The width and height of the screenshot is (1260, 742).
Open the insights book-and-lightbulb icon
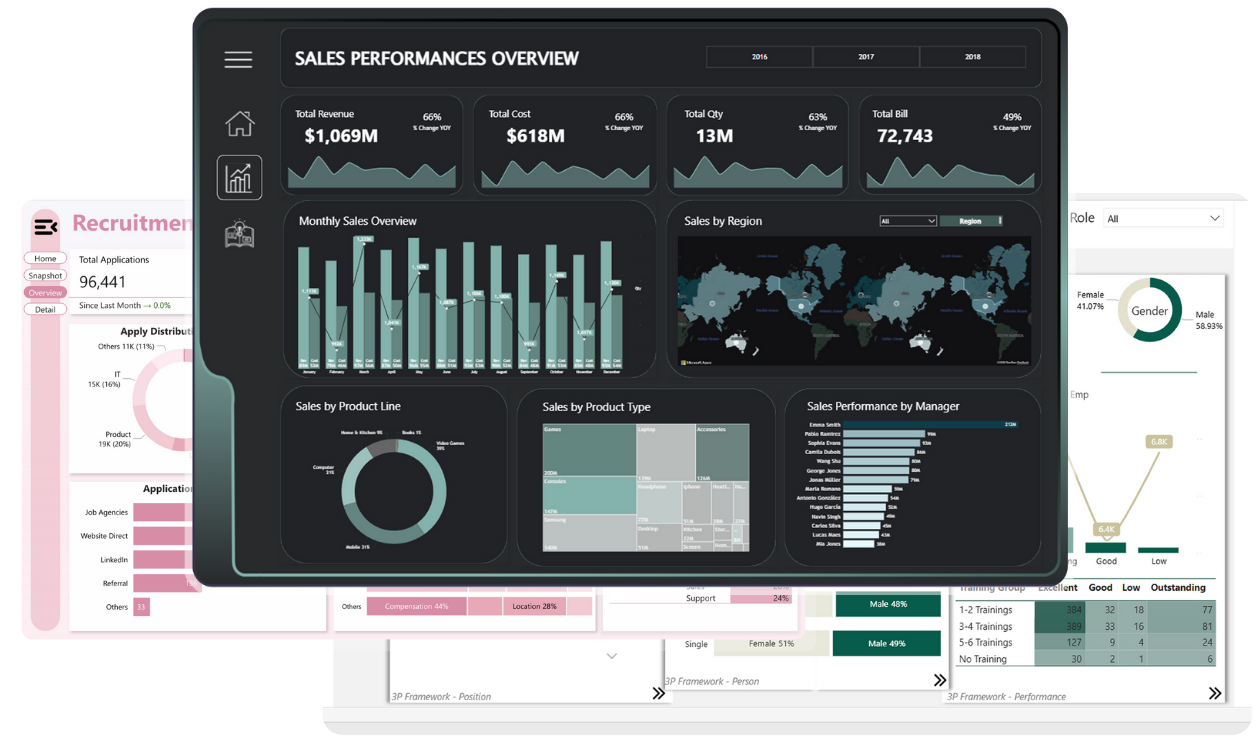coord(239,234)
